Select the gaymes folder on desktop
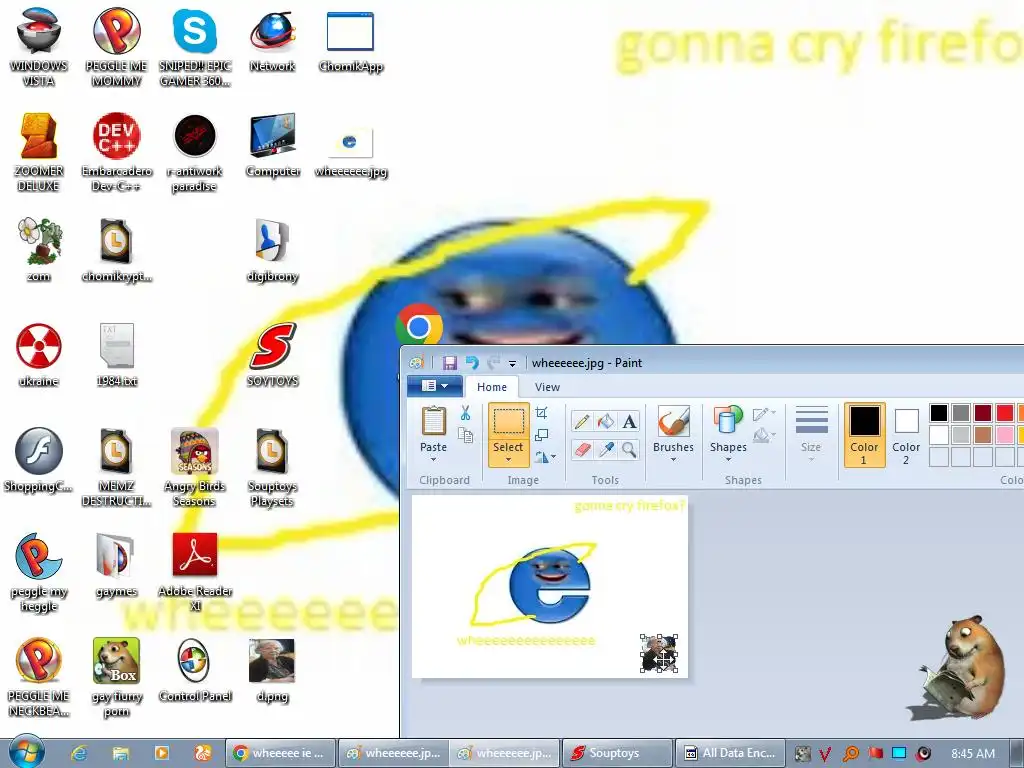The height and width of the screenshot is (768, 1024). [x=116, y=566]
